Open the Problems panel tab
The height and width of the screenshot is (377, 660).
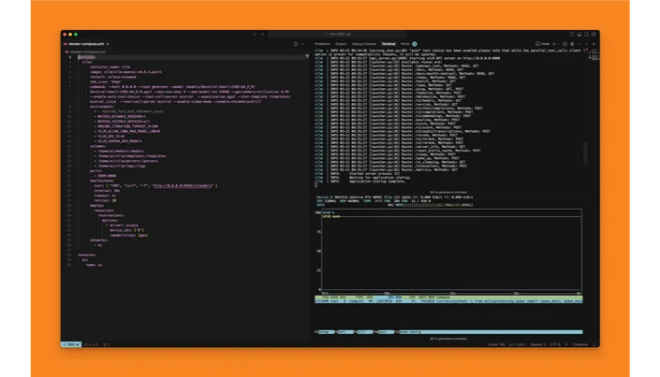(x=322, y=44)
